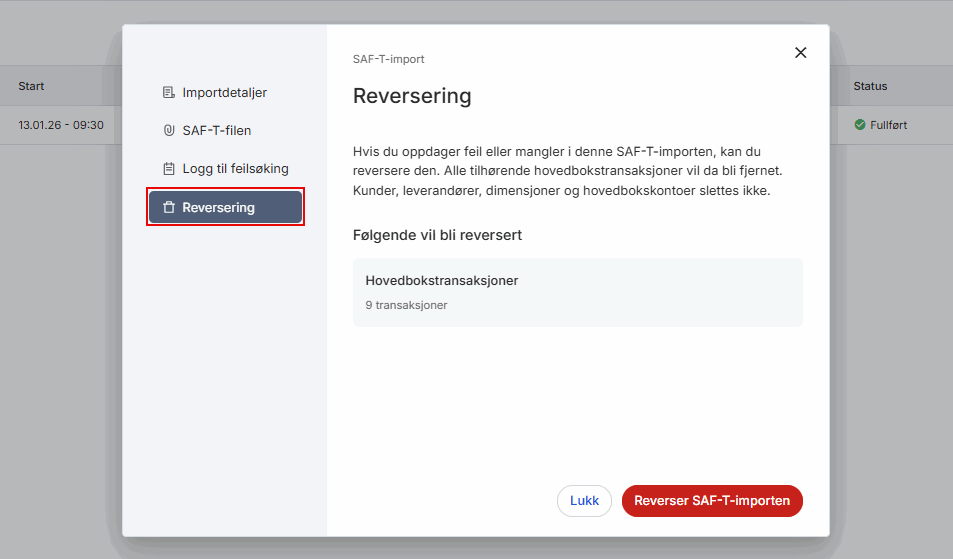
Task: Click the SAF-T-import label above the heading
Action: tap(388, 59)
